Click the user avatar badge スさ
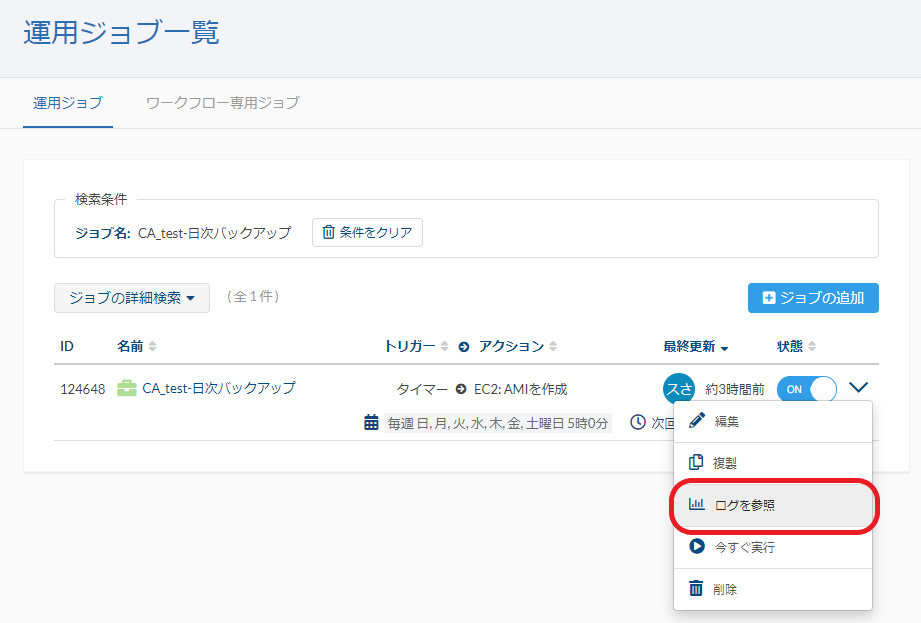 (677, 389)
